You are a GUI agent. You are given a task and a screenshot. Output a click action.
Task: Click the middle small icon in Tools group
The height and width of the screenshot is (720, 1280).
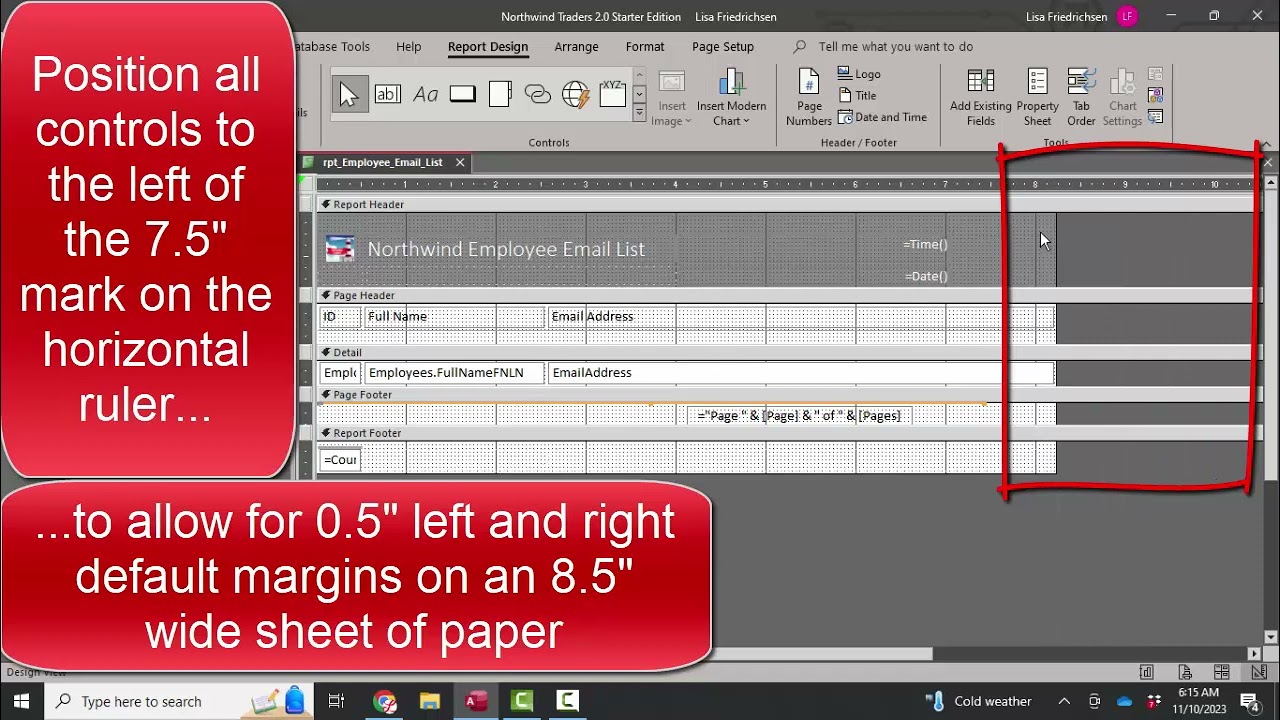point(1155,95)
